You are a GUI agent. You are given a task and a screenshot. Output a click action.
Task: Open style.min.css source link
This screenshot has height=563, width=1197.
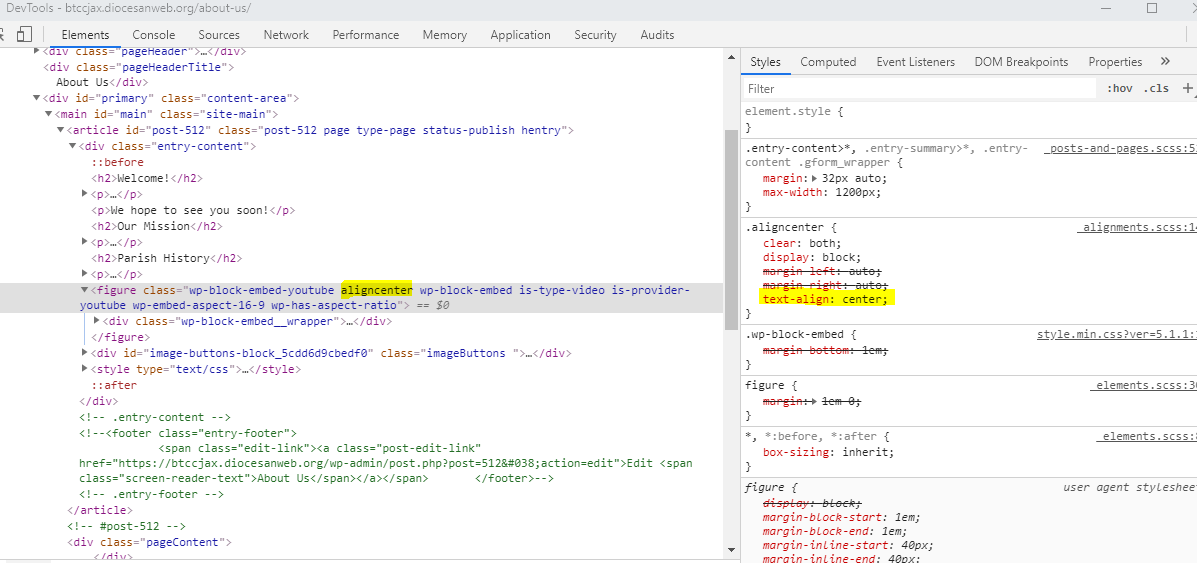(x=1115, y=334)
